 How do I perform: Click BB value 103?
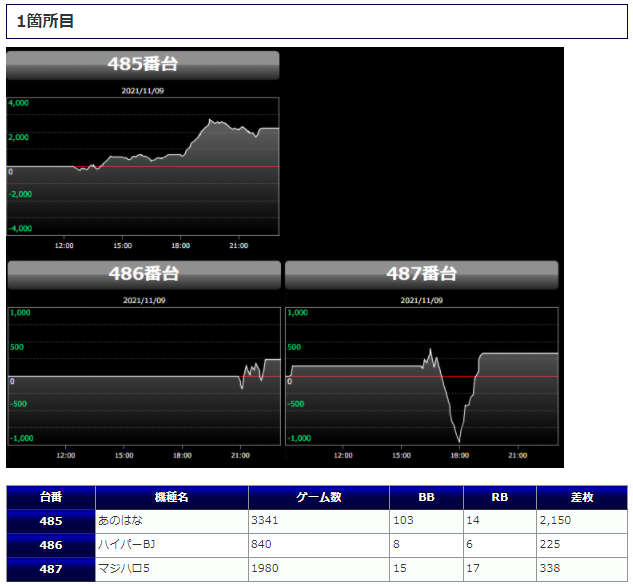click(x=403, y=520)
